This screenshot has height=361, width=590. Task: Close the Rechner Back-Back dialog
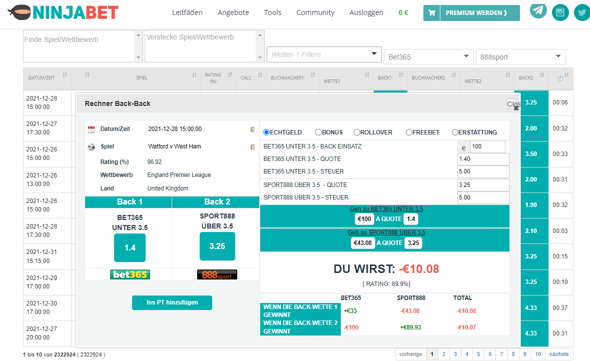pos(513,104)
